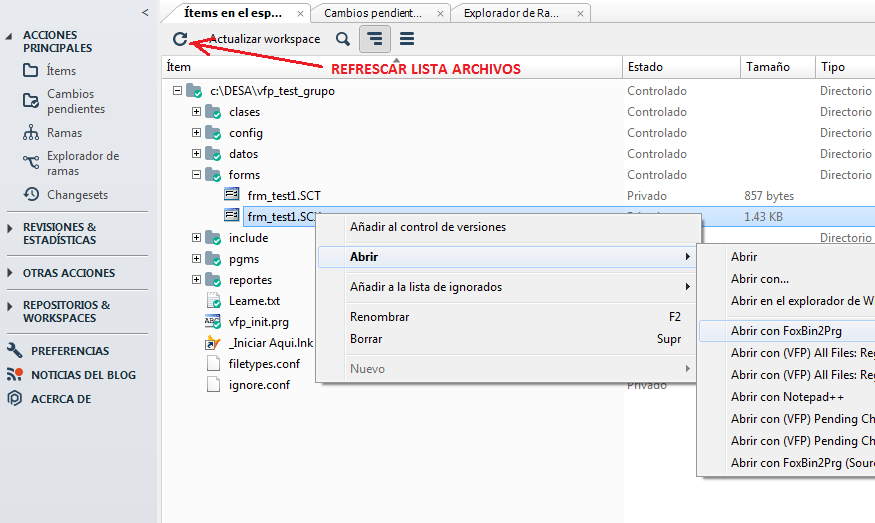Open Noticias del blog feed
Viewport: 875px width, 523px height.
pos(83,375)
